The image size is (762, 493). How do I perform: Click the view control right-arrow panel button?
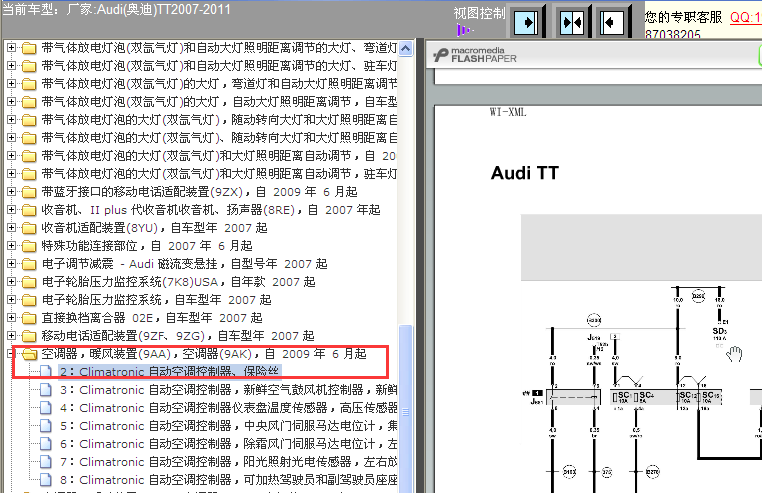526,22
